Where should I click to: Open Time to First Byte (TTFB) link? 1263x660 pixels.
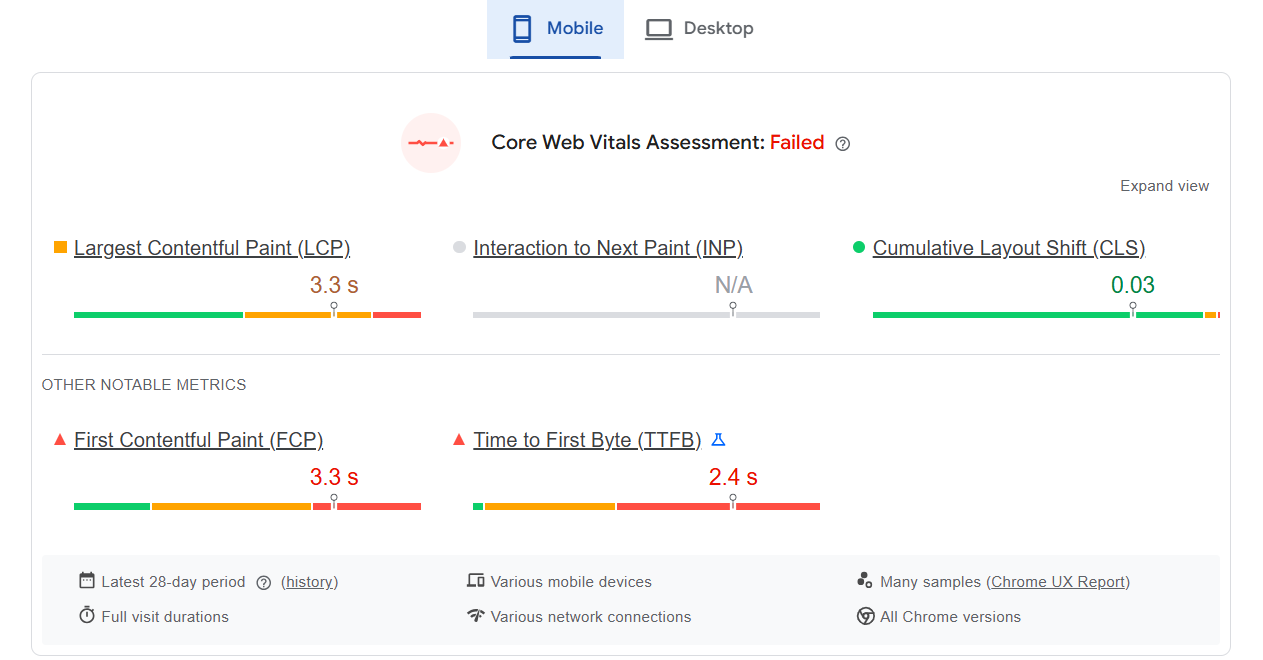(x=587, y=440)
